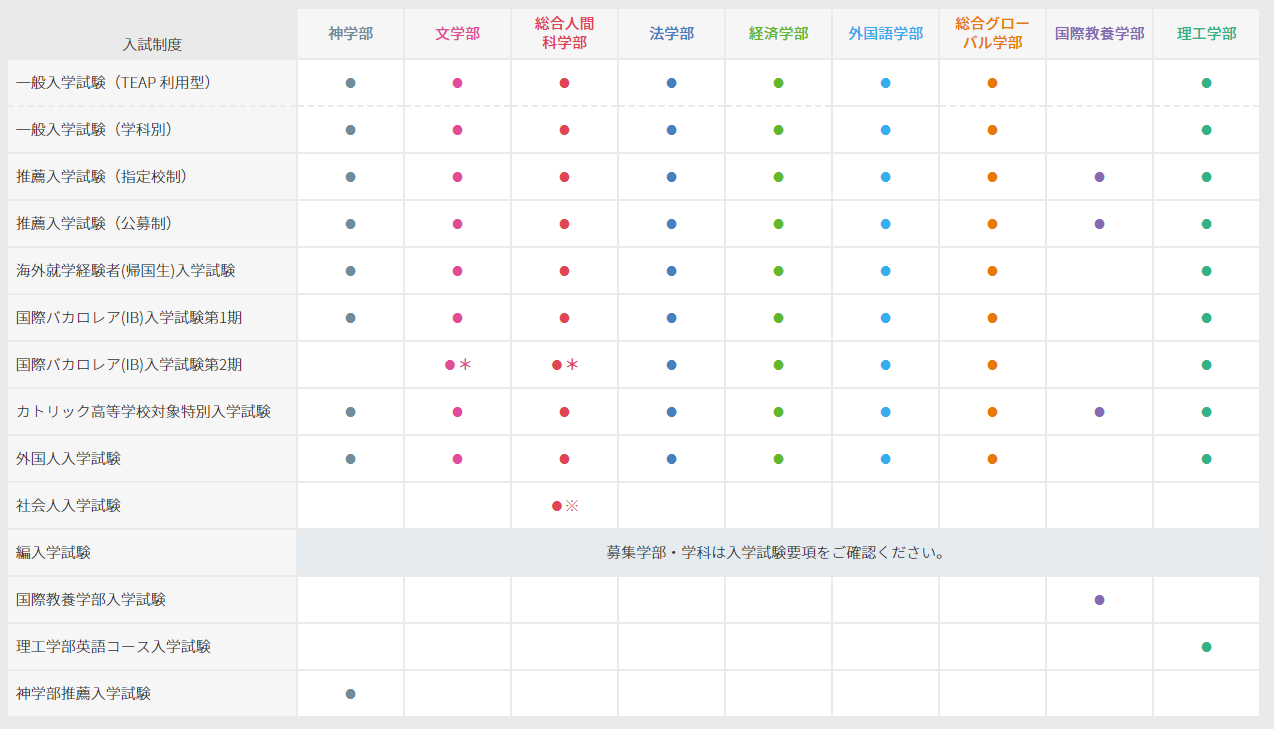
Task: Select the 総合グローバル学部 dot in カトリック高等学校 row
Action: [992, 411]
